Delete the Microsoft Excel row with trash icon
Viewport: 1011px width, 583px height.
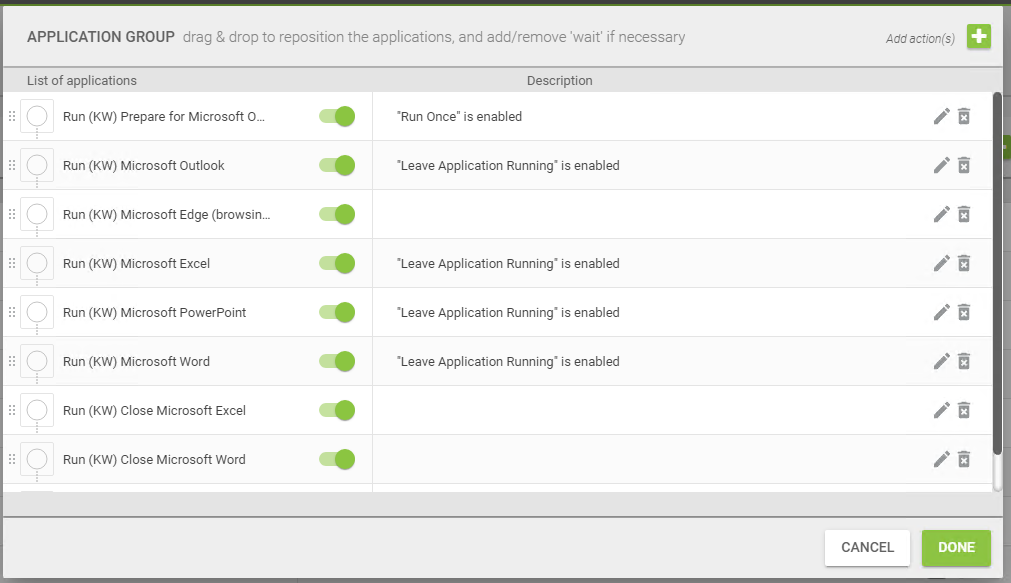click(x=963, y=263)
